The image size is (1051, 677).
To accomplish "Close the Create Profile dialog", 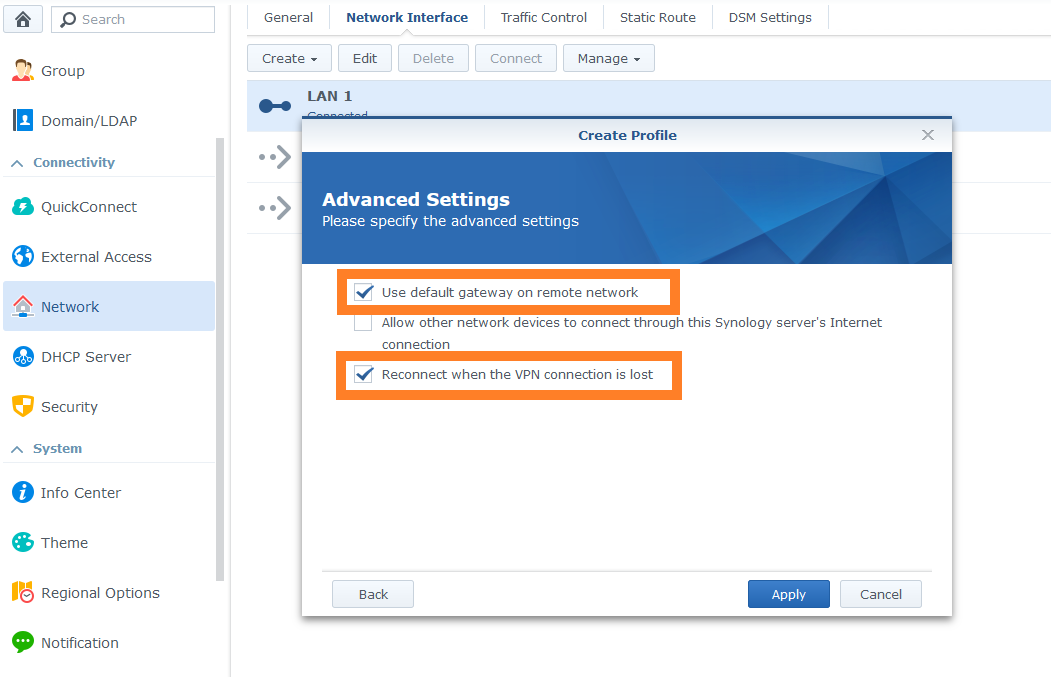I will (928, 135).
